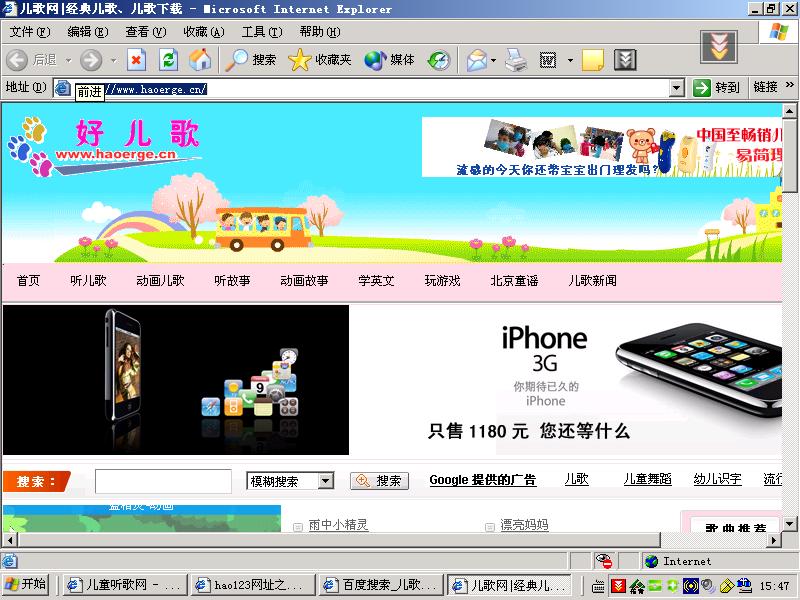
Task: Refresh the page with the green arrows icon
Action: coord(168,60)
